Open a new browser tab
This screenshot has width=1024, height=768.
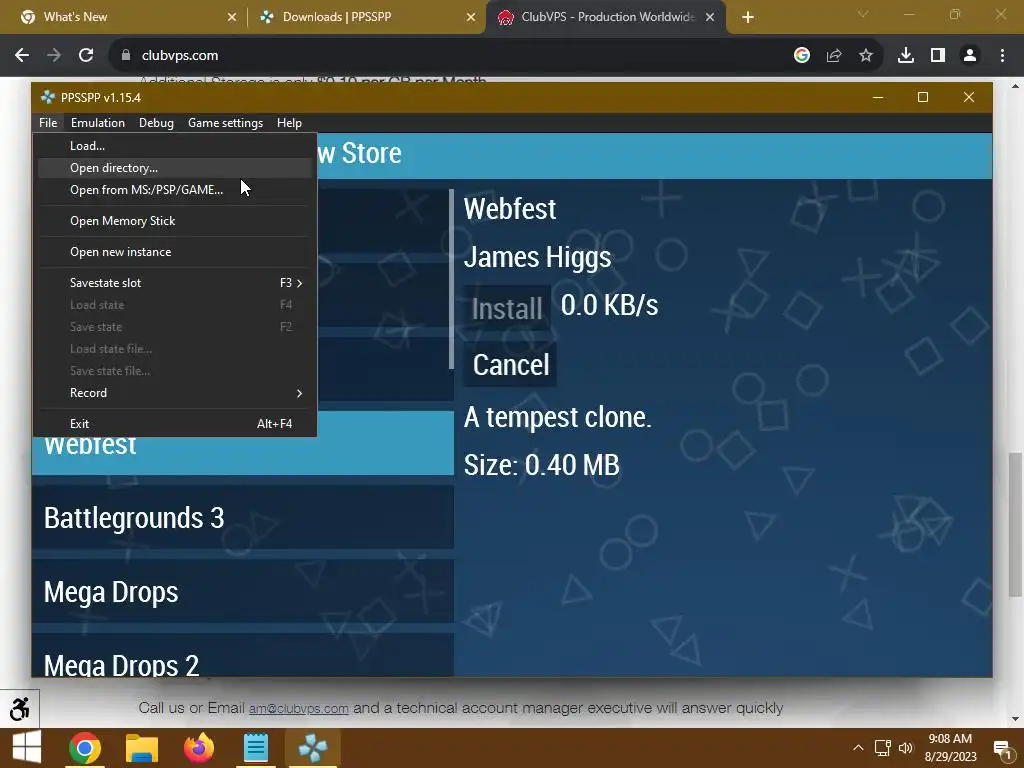pos(748,18)
